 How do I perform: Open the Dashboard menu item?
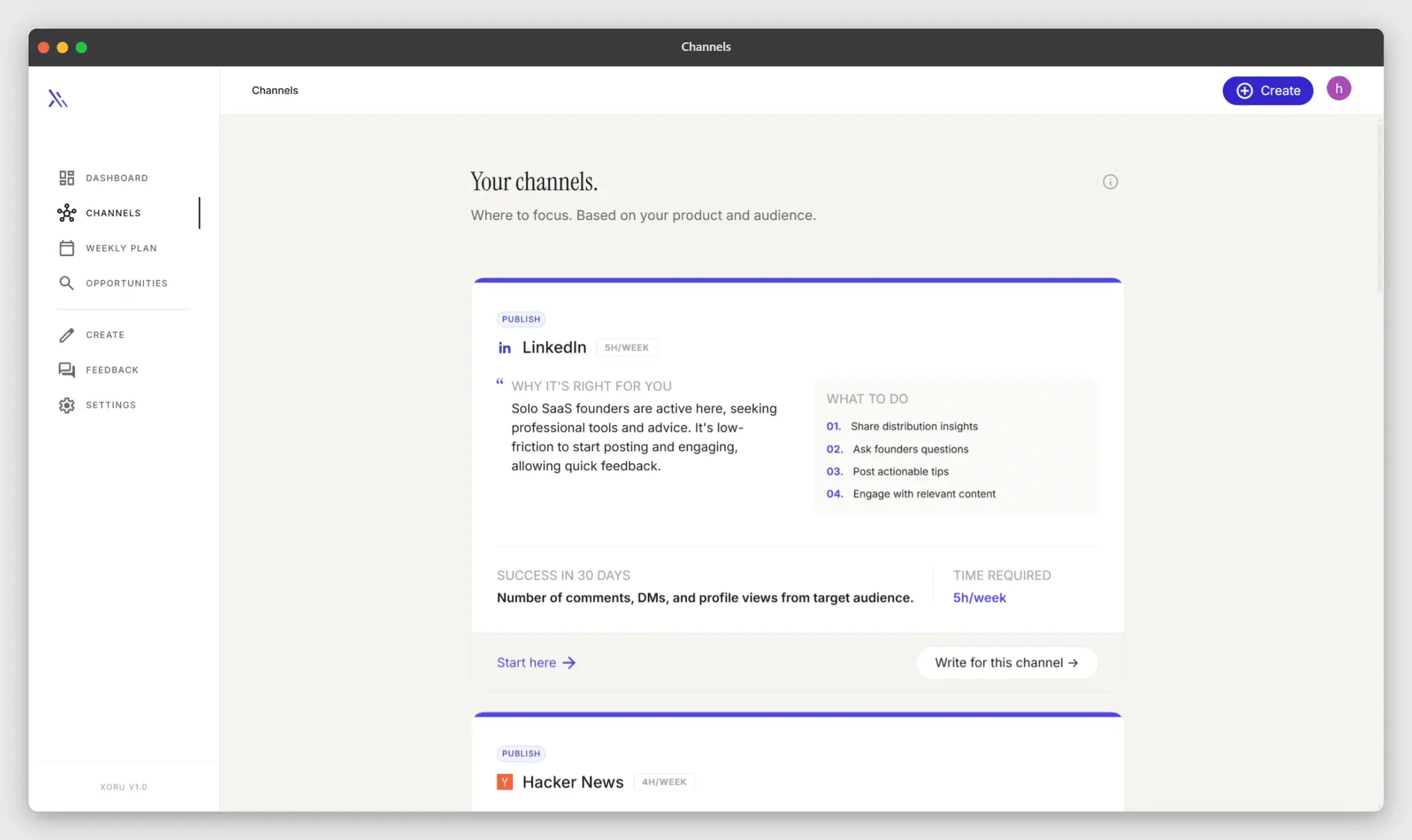(x=117, y=178)
